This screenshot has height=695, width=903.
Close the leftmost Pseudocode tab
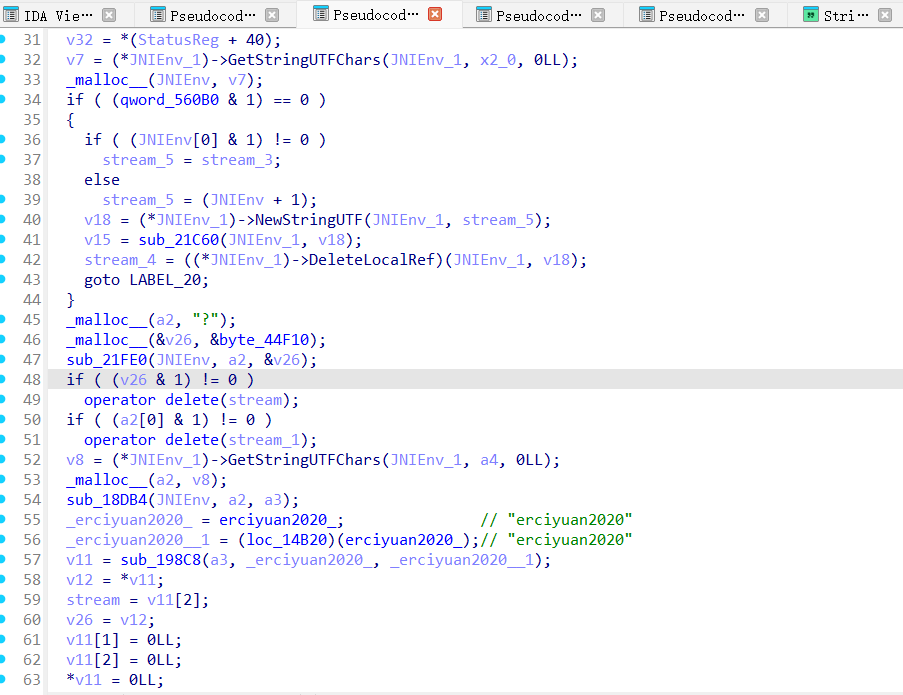[x=272, y=15]
